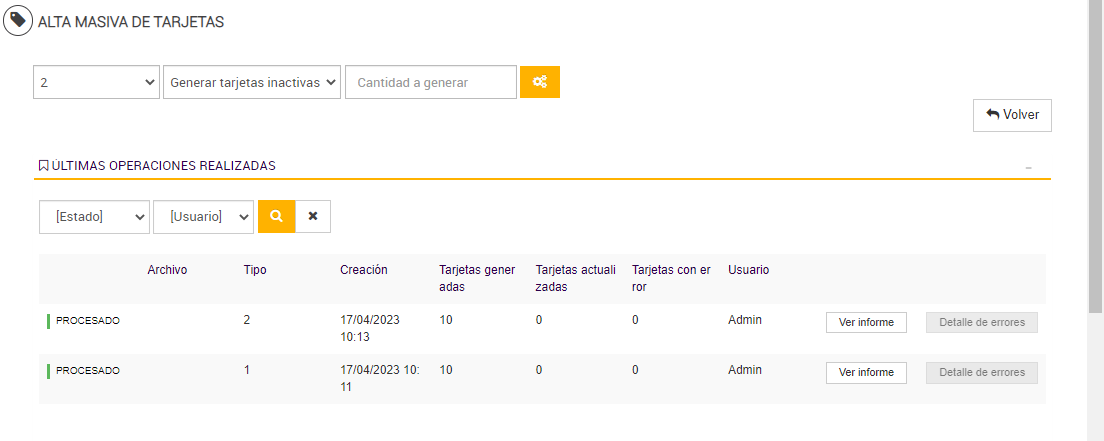Click the vertical page scrollbar
The image size is (1104, 441).
(x=1096, y=150)
